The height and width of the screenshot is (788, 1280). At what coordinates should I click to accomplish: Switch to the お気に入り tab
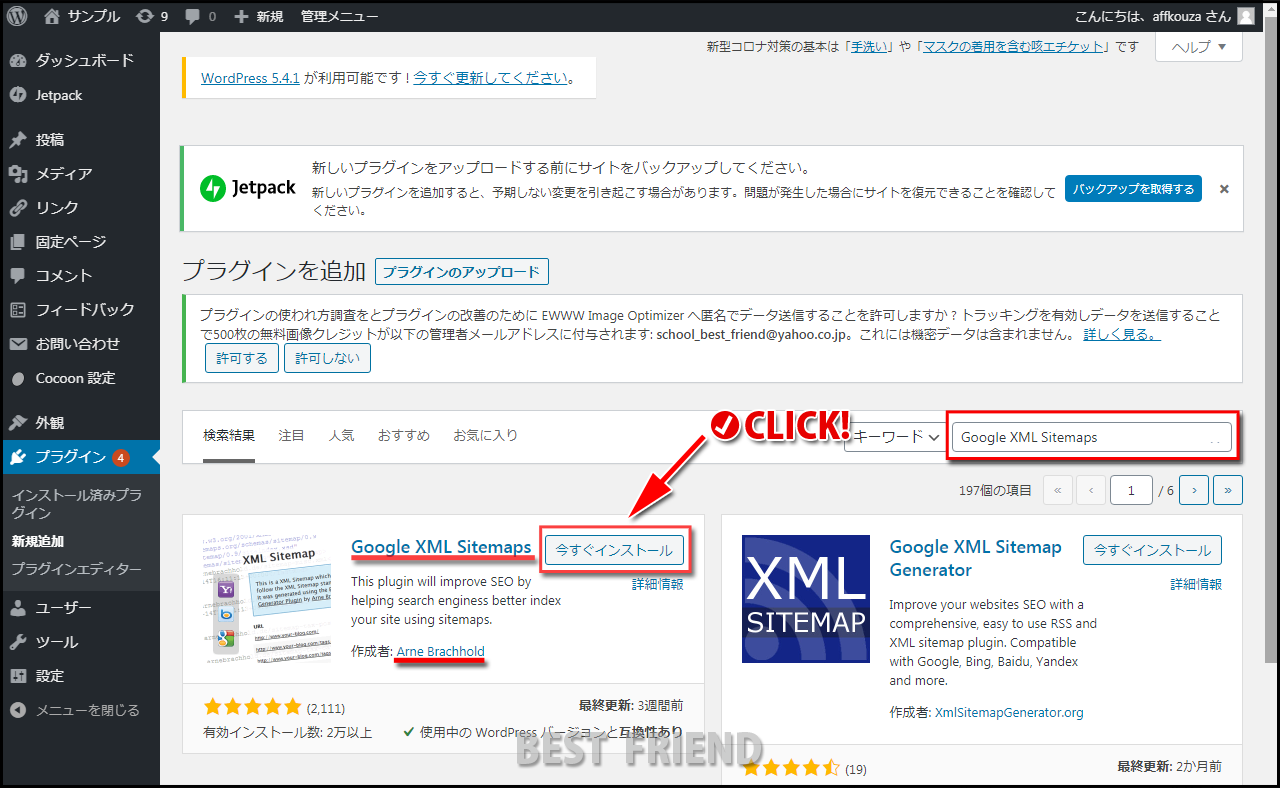pos(486,436)
